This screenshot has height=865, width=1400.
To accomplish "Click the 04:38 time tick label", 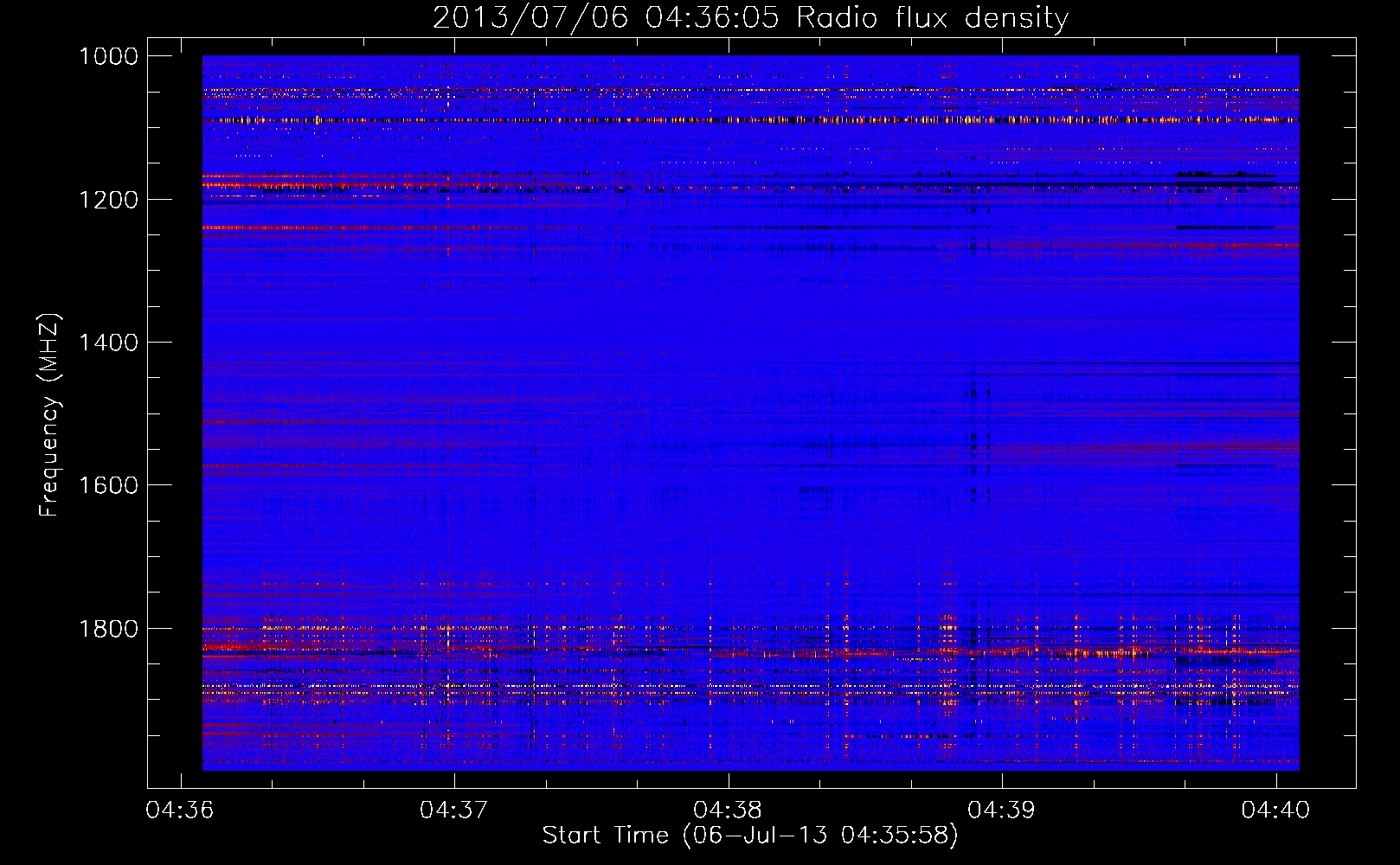I will click(728, 811).
